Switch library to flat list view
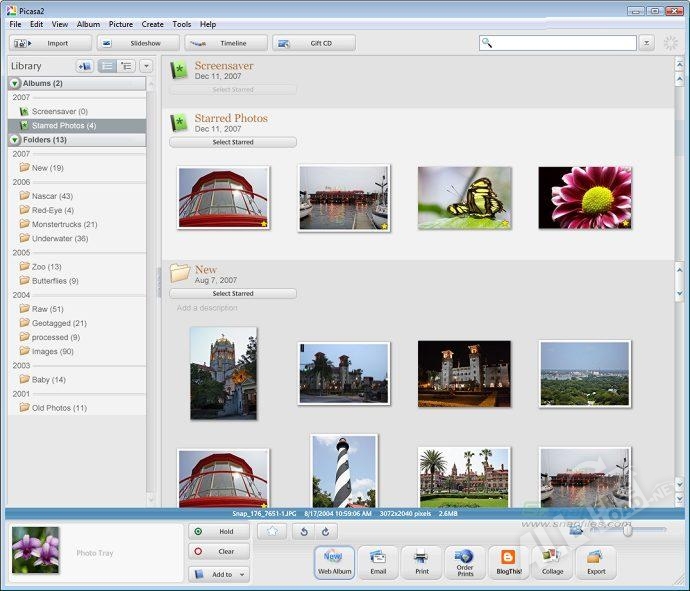The image size is (690, 591). pos(107,66)
